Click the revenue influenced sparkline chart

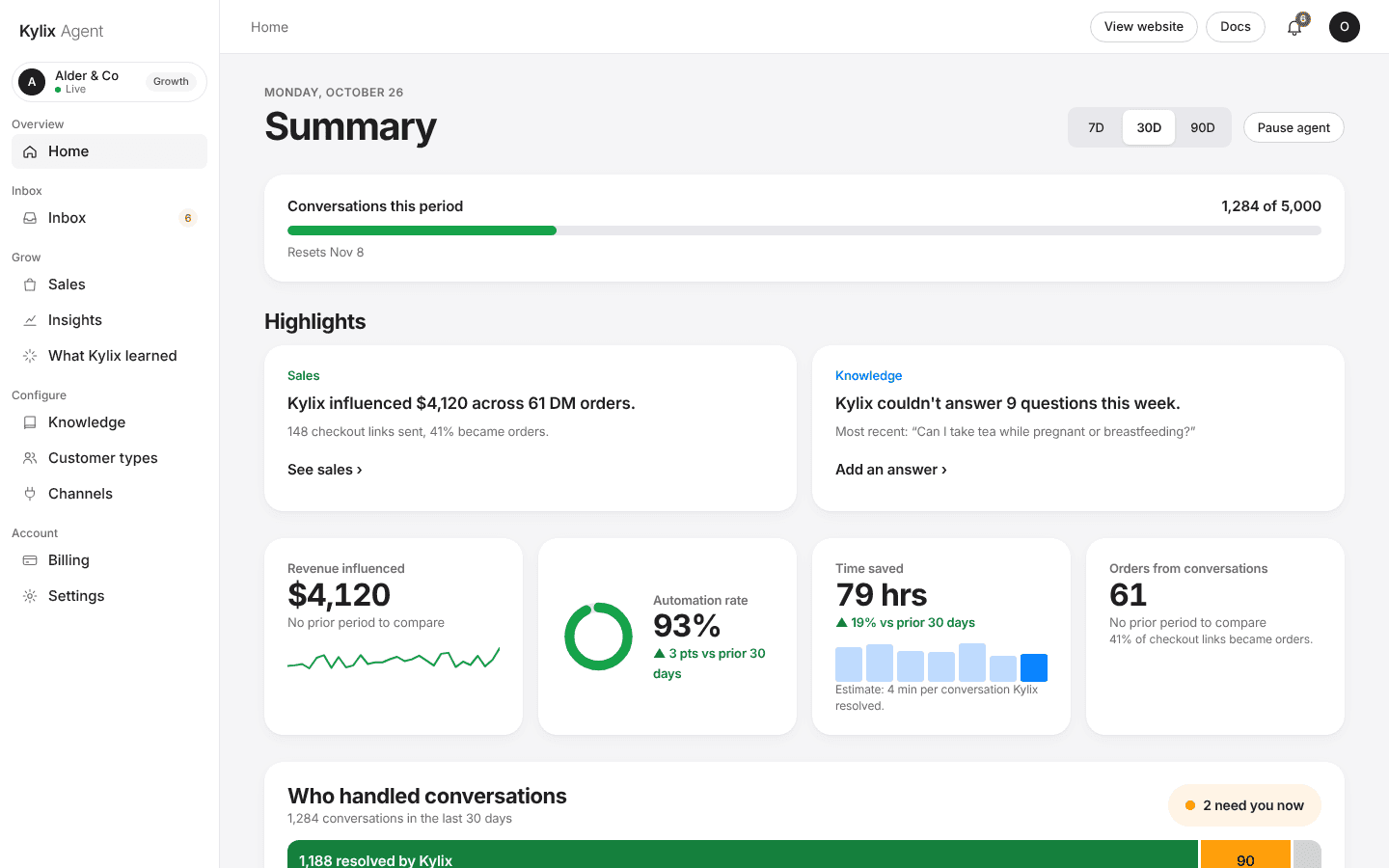tap(394, 659)
